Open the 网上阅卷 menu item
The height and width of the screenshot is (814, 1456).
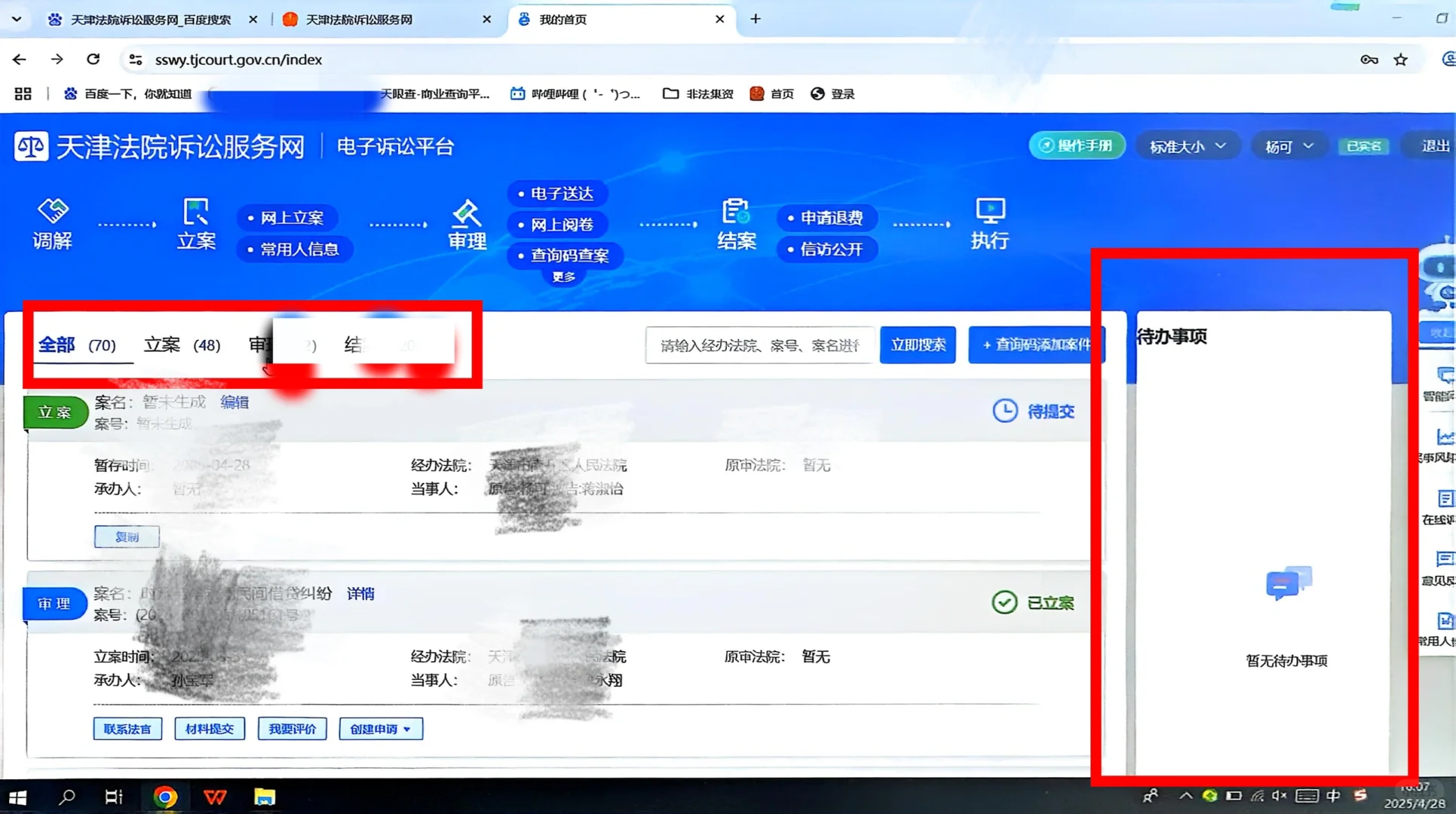(557, 225)
